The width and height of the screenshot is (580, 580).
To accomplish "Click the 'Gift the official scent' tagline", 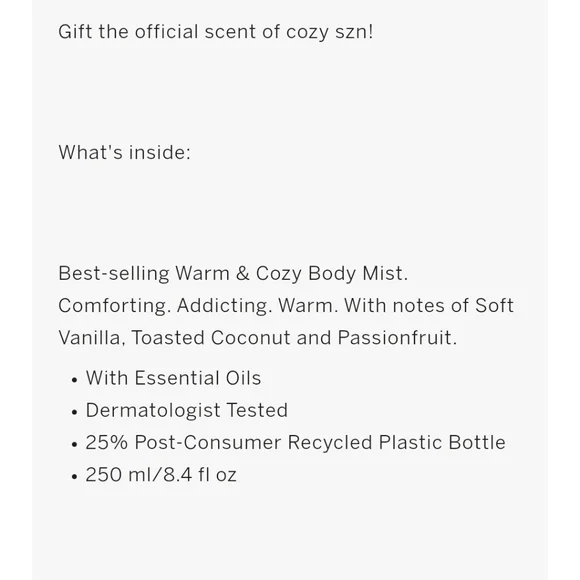I will 216,32.
